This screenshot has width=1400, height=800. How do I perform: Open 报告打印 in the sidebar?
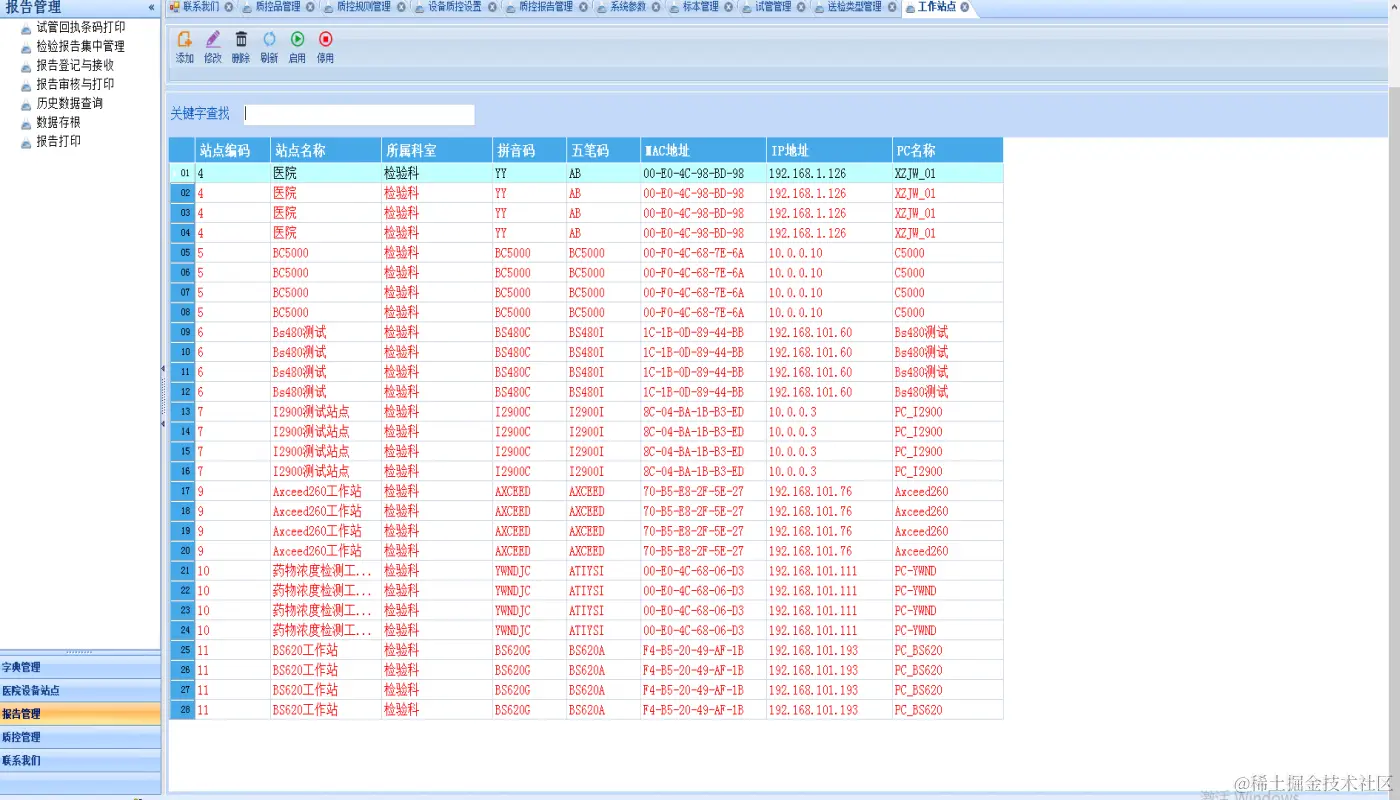(x=58, y=141)
